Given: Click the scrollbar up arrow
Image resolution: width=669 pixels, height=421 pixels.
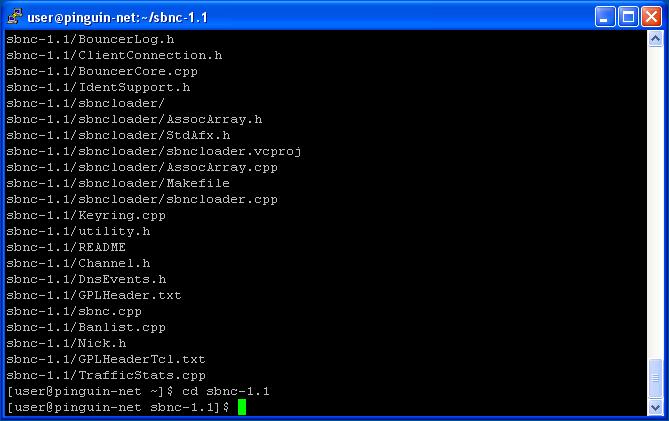Looking at the screenshot, I should point(655,39).
